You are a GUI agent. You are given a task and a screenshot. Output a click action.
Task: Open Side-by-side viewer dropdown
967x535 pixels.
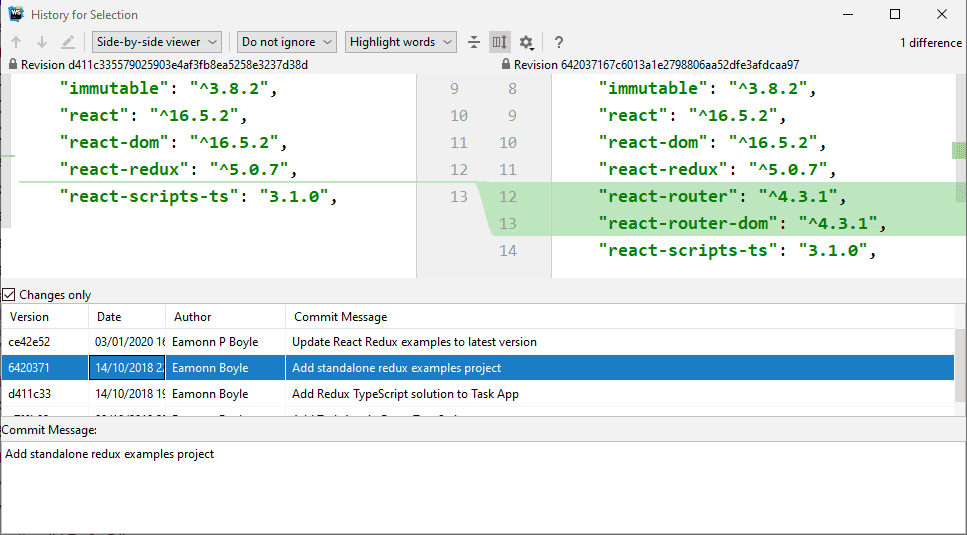157,42
